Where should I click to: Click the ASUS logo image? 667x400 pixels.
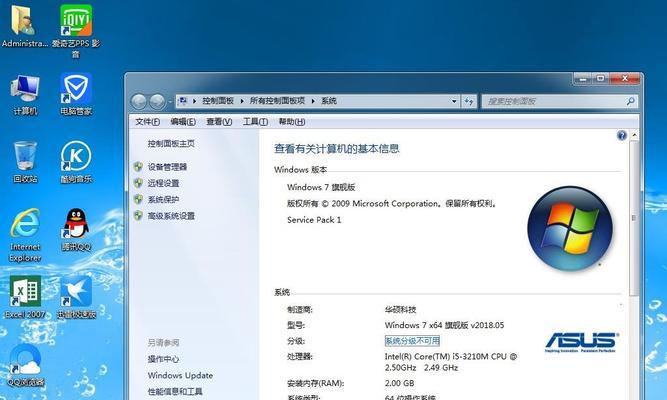coord(581,342)
